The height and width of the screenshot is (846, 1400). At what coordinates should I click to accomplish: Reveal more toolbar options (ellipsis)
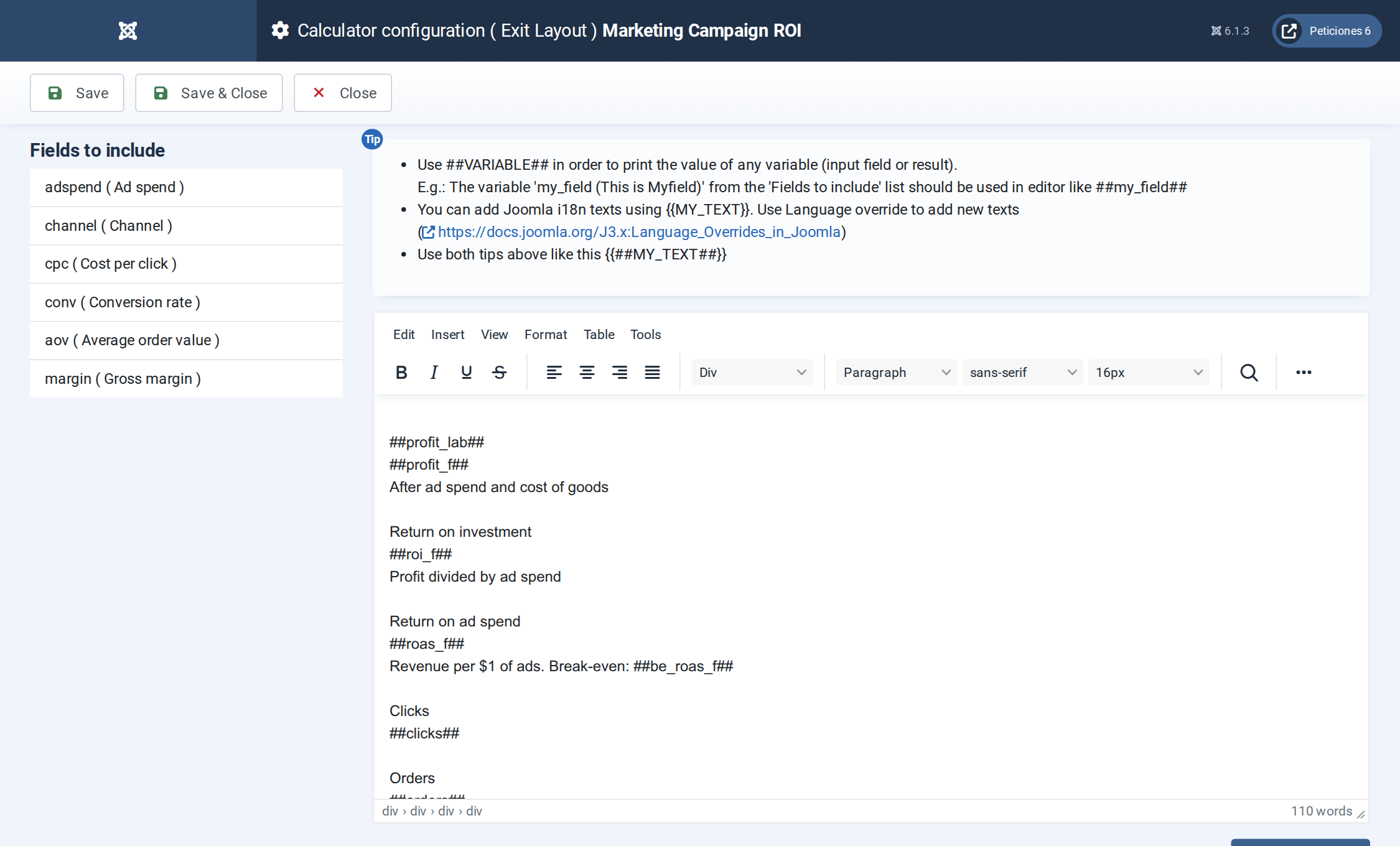[x=1304, y=373]
